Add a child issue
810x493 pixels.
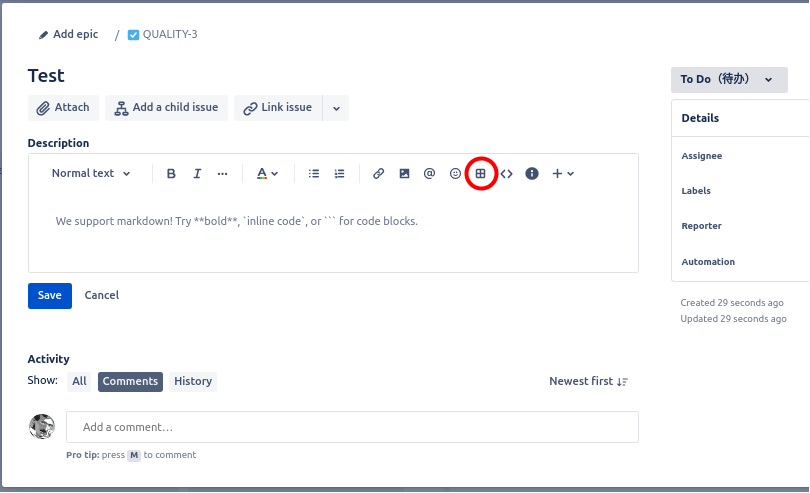(x=166, y=108)
